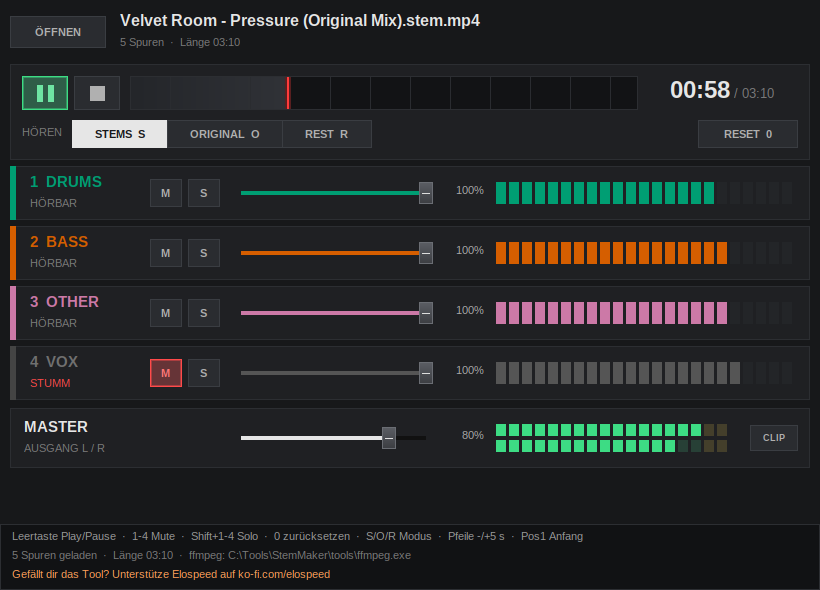This screenshot has width=820, height=590.
Task: Click the MASTER label
Action: [x=56, y=427]
